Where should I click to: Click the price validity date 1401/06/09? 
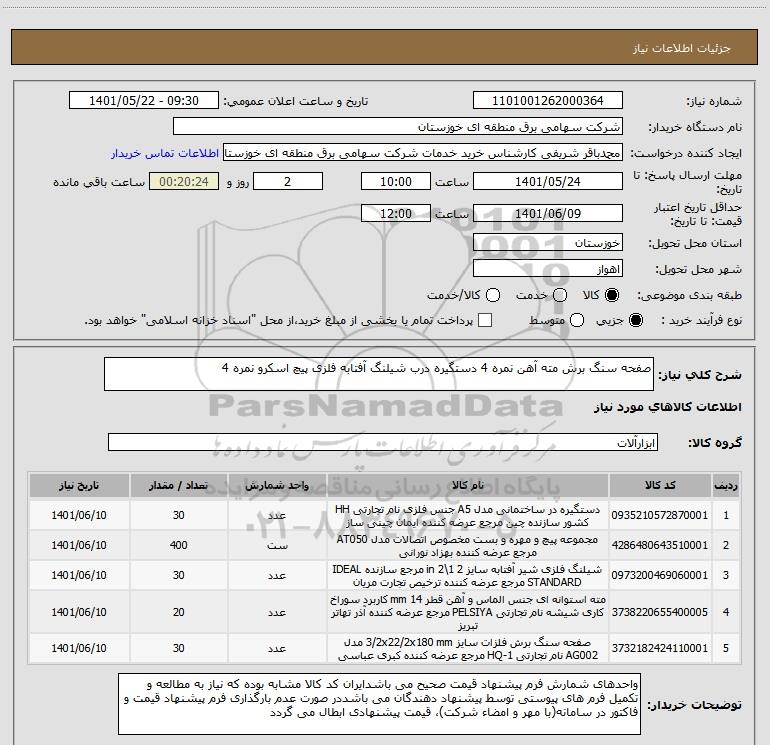548,213
